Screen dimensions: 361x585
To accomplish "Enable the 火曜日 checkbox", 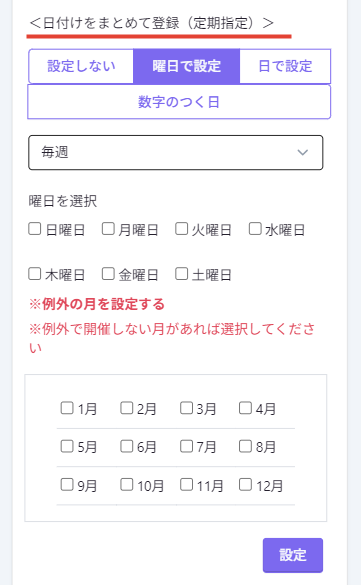I will point(182,229).
